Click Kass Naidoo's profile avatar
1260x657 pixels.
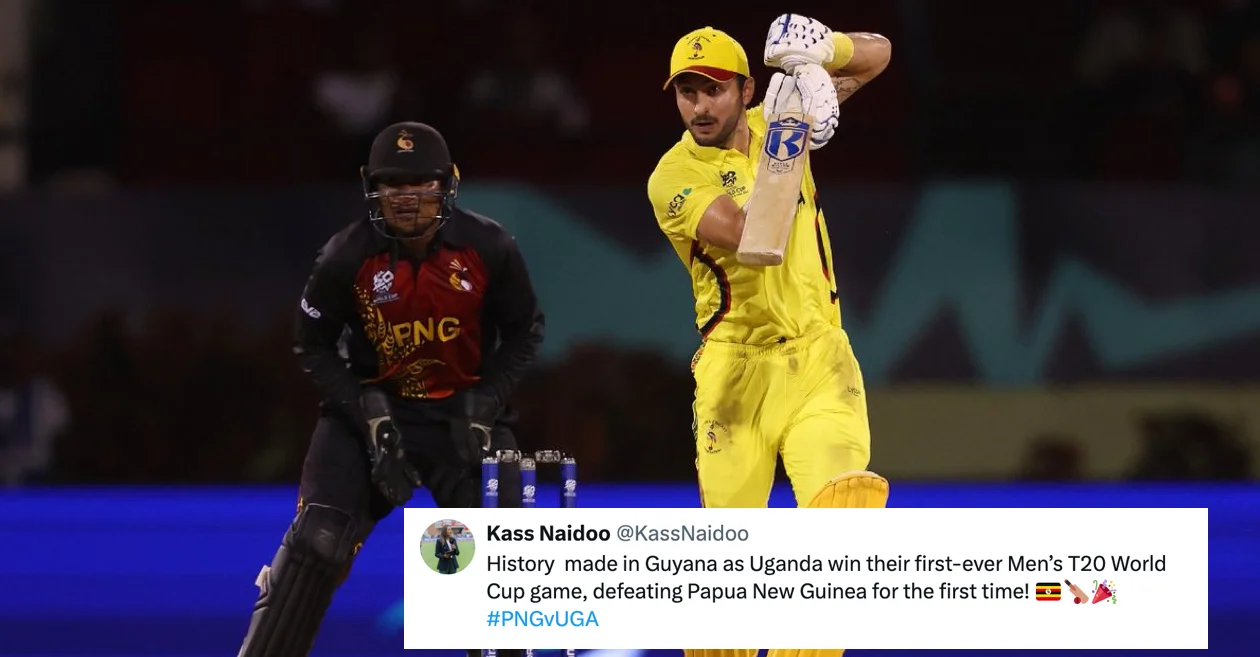point(447,546)
